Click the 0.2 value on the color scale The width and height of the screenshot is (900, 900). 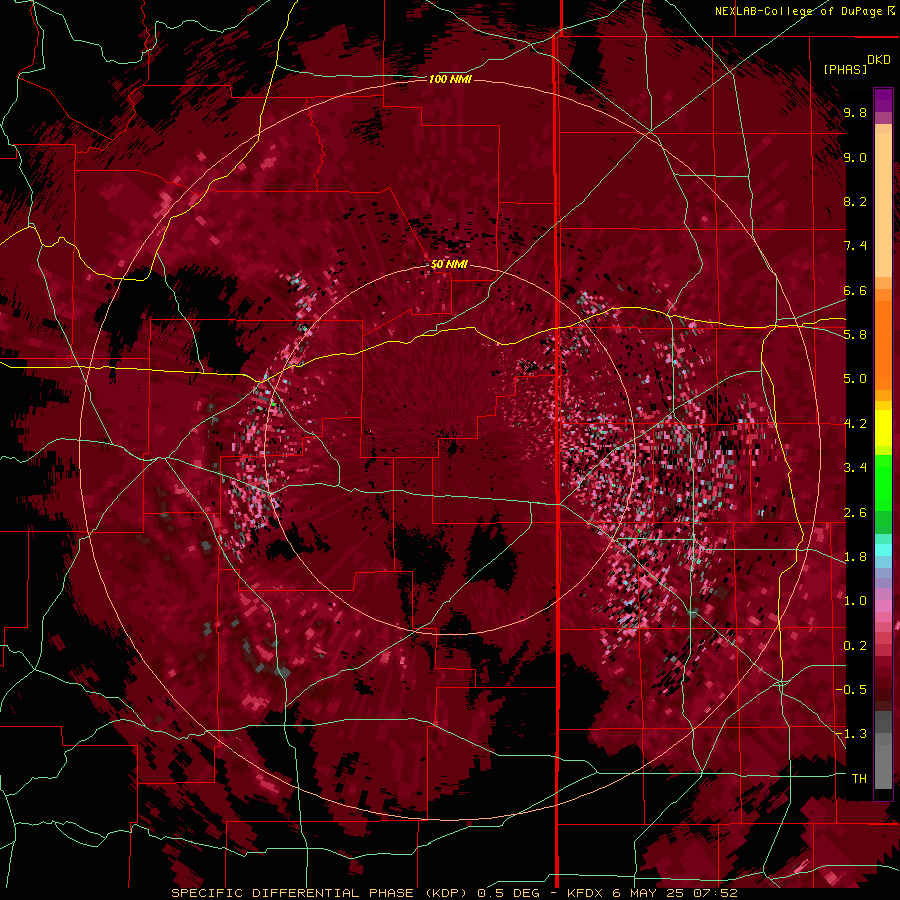click(x=855, y=646)
